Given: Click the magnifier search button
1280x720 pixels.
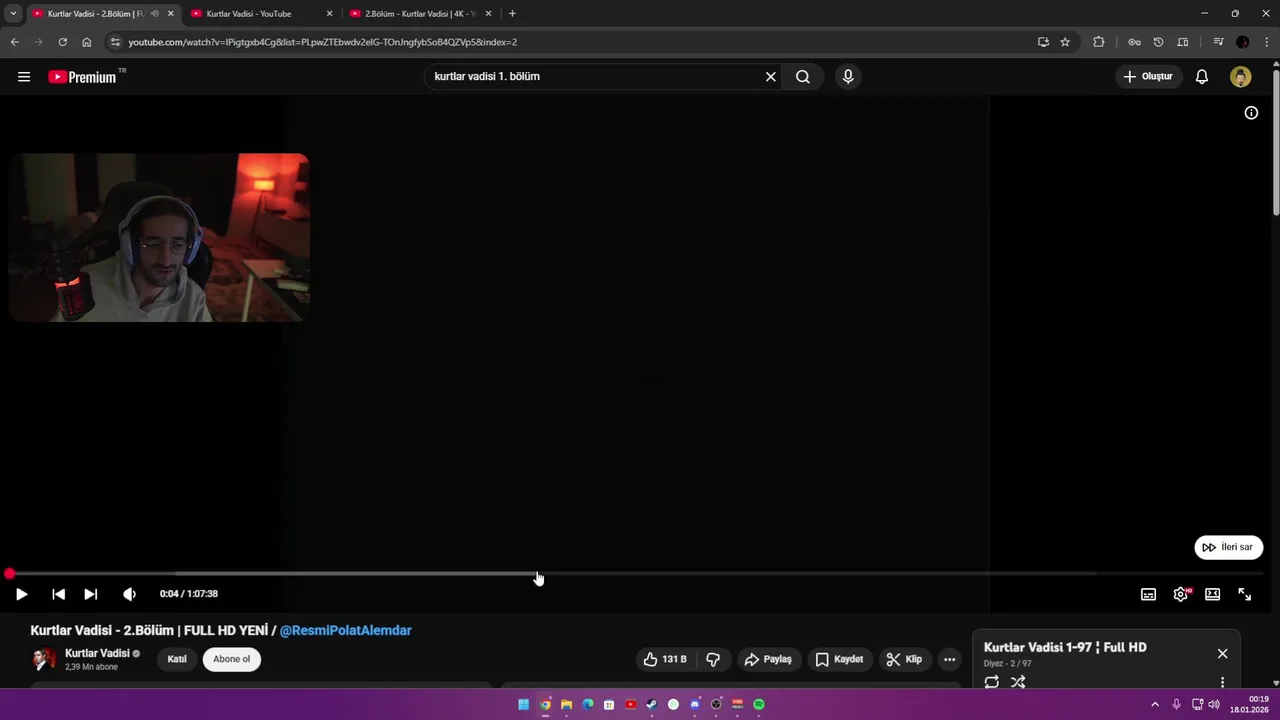Looking at the screenshot, I should pos(802,77).
